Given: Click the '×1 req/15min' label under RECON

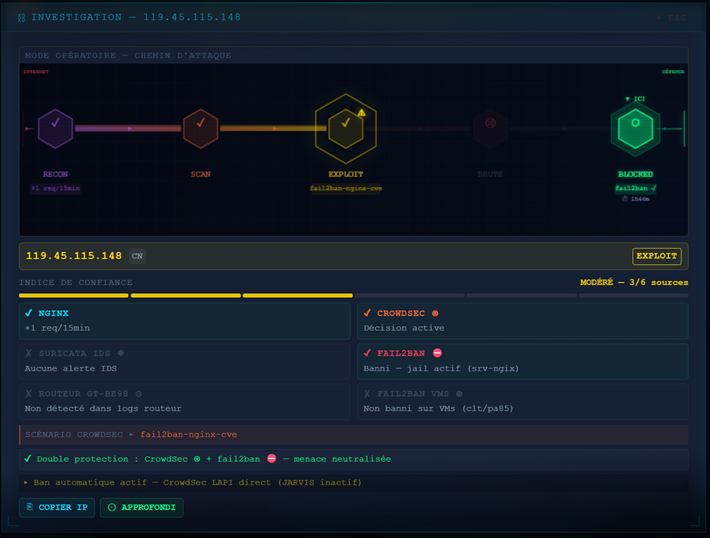Looking at the screenshot, I should point(55,188).
